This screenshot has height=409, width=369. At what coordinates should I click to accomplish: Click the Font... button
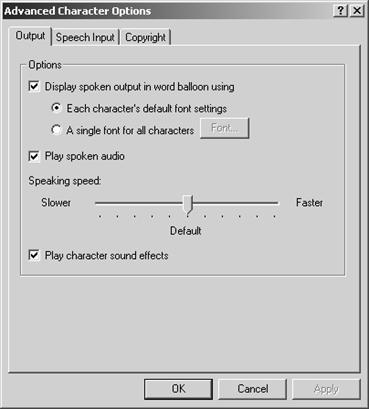click(x=224, y=128)
